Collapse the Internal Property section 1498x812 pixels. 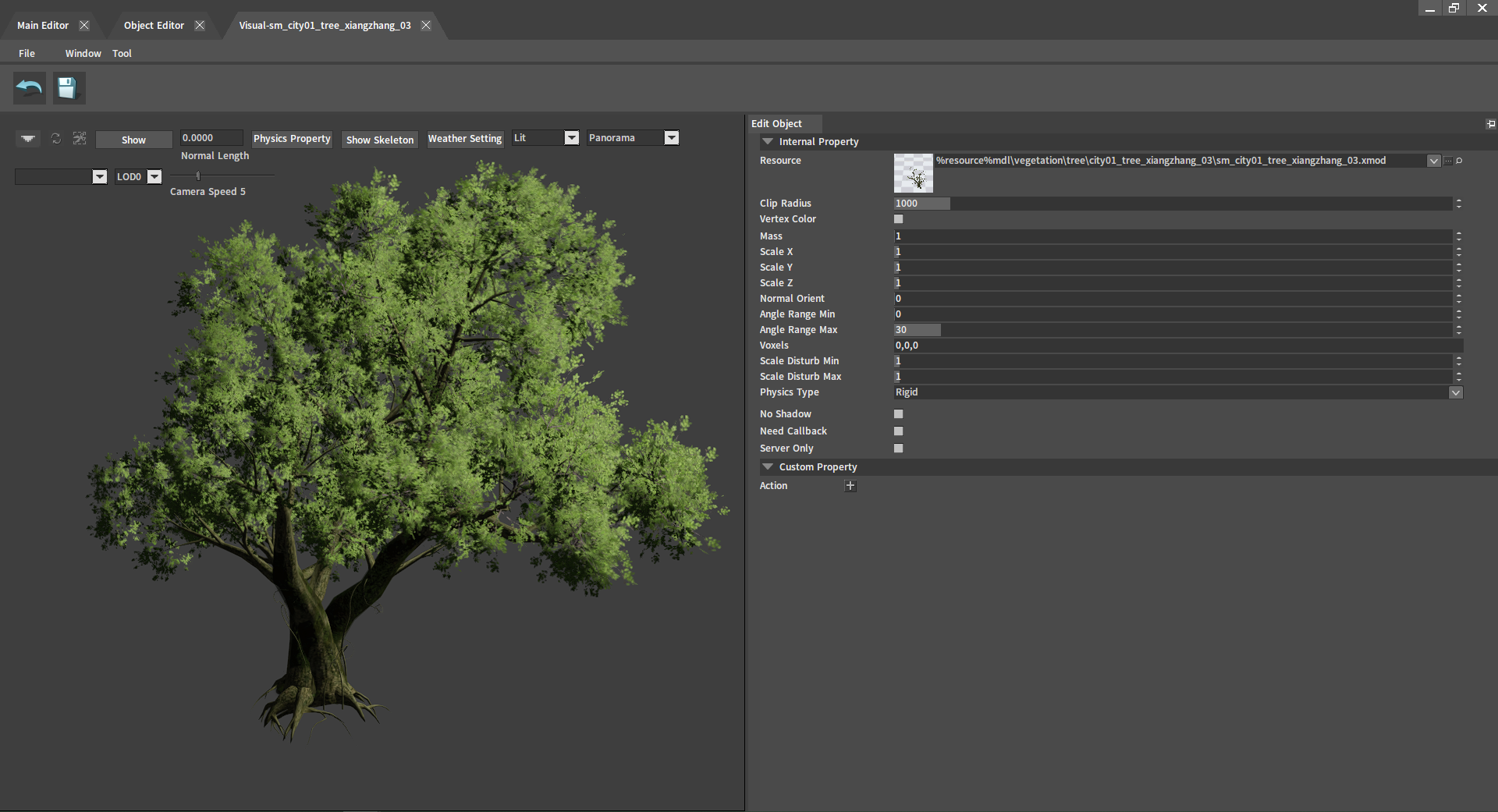tap(768, 142)
